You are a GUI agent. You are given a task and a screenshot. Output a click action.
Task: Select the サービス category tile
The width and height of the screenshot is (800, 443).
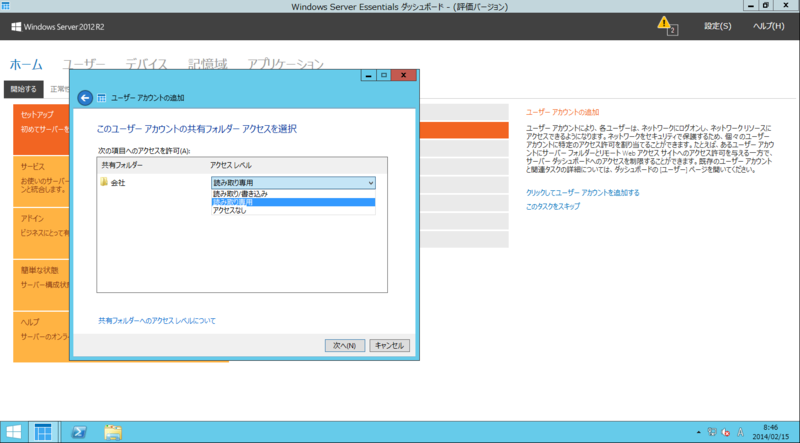41,181
